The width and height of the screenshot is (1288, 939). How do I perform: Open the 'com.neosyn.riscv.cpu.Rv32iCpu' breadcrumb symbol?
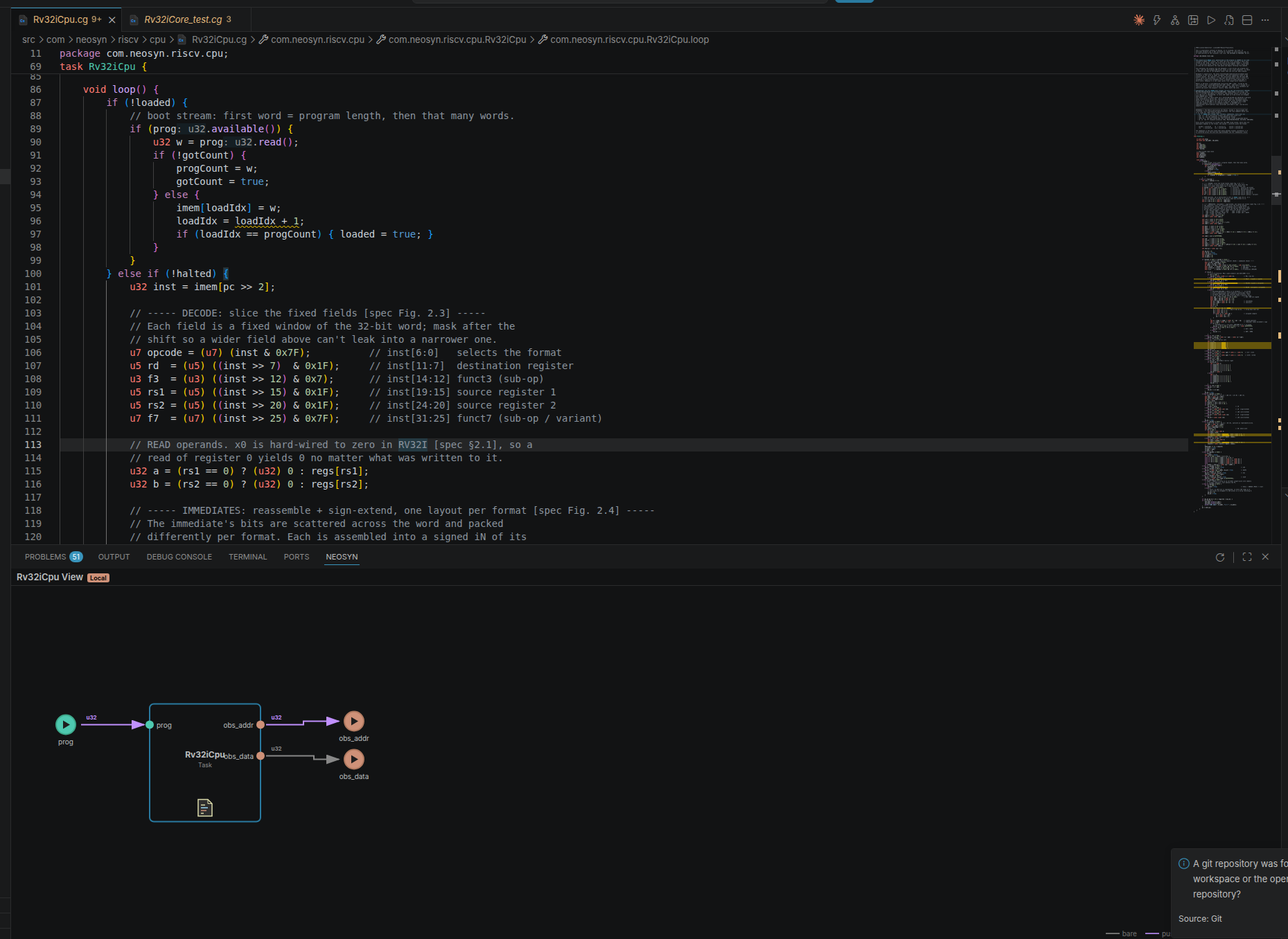point(451,39)
